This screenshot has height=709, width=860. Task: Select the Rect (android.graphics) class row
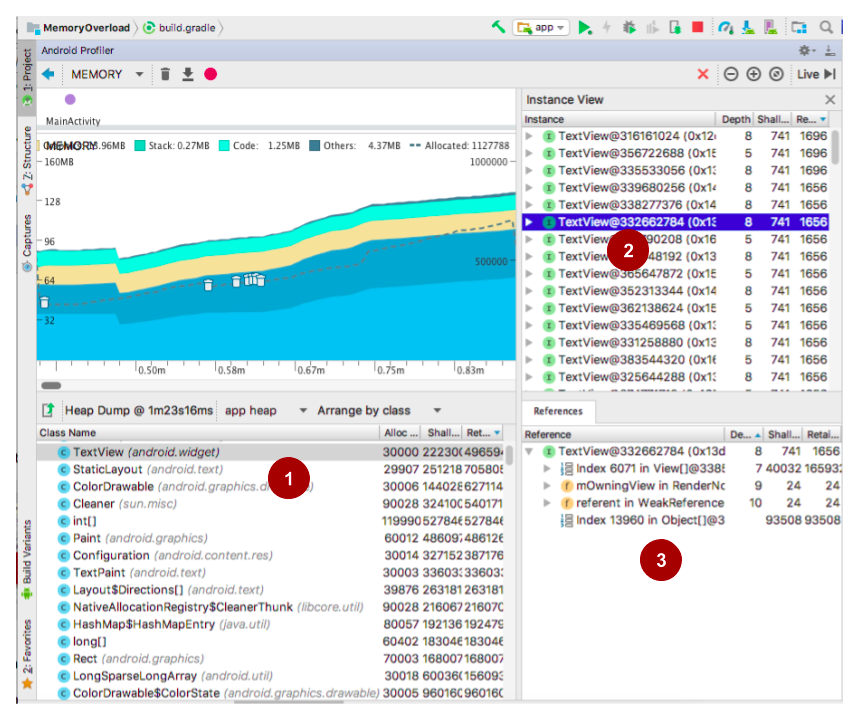coord(271,659)
